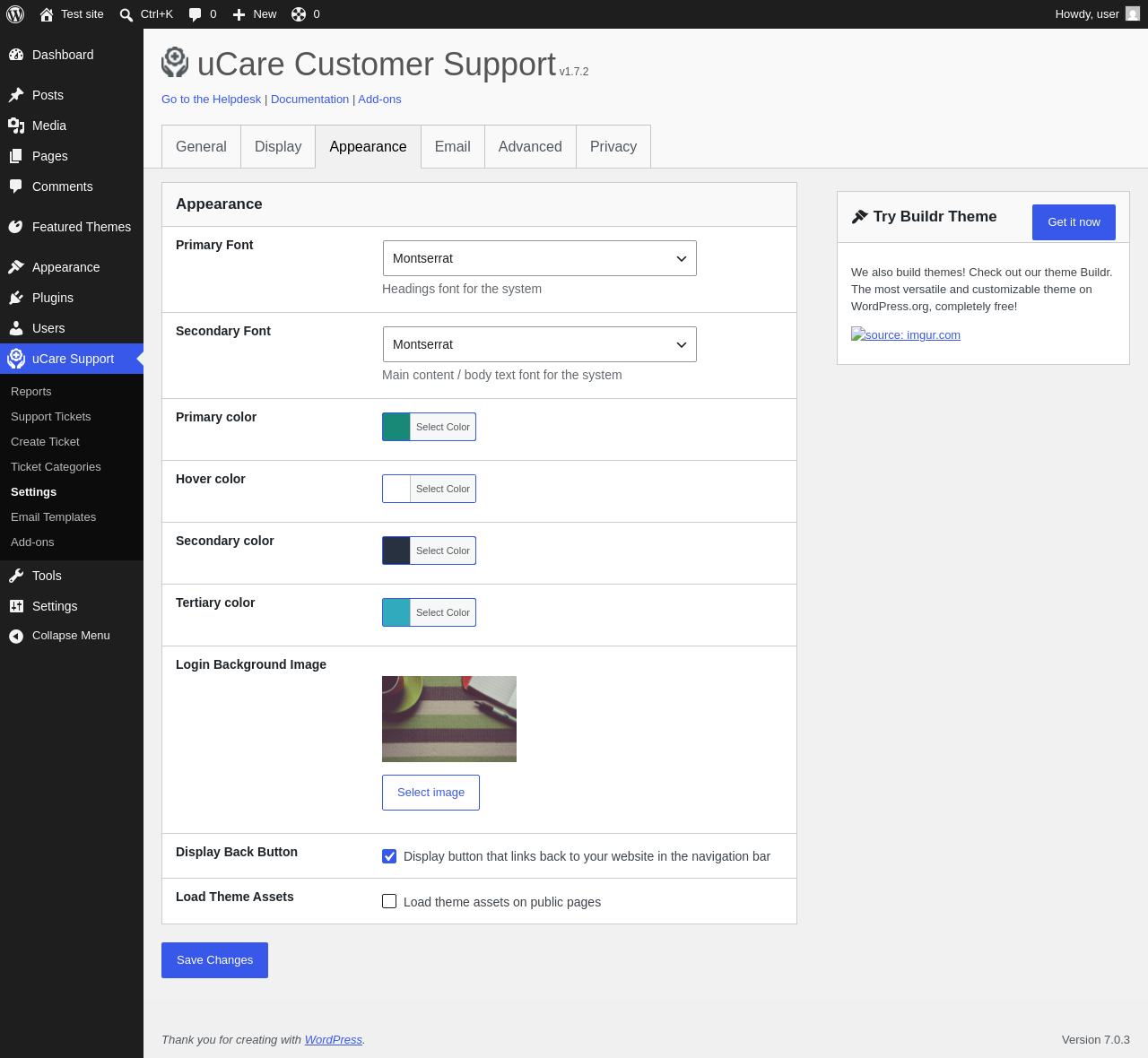Click the Version 7.0.3 footer text
Screen dimensions: 1148x1058
[1096, 1040]
